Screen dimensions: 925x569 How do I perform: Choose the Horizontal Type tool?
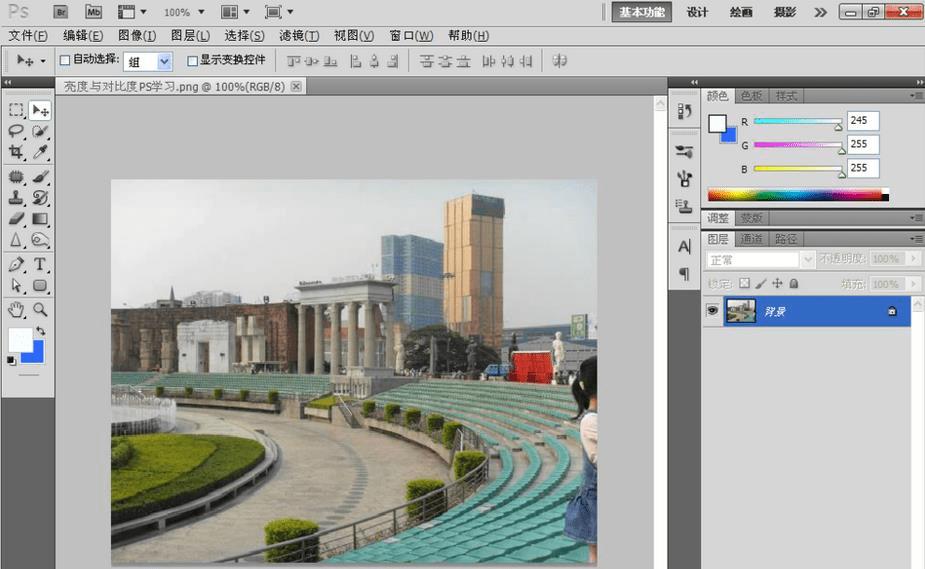[41, 264]
